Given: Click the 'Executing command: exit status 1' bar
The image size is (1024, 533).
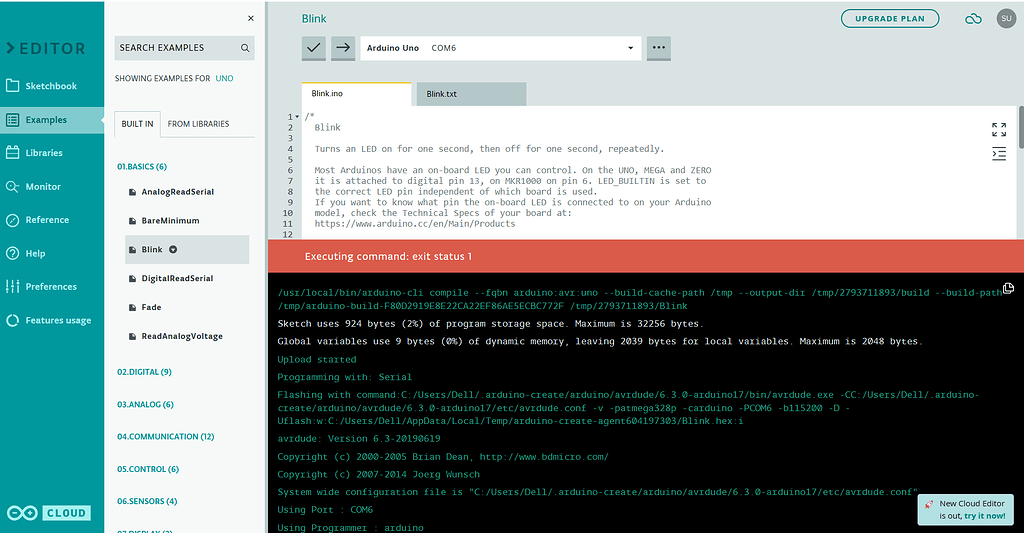Looking at the screenshot, I should [x=646, y=256].
